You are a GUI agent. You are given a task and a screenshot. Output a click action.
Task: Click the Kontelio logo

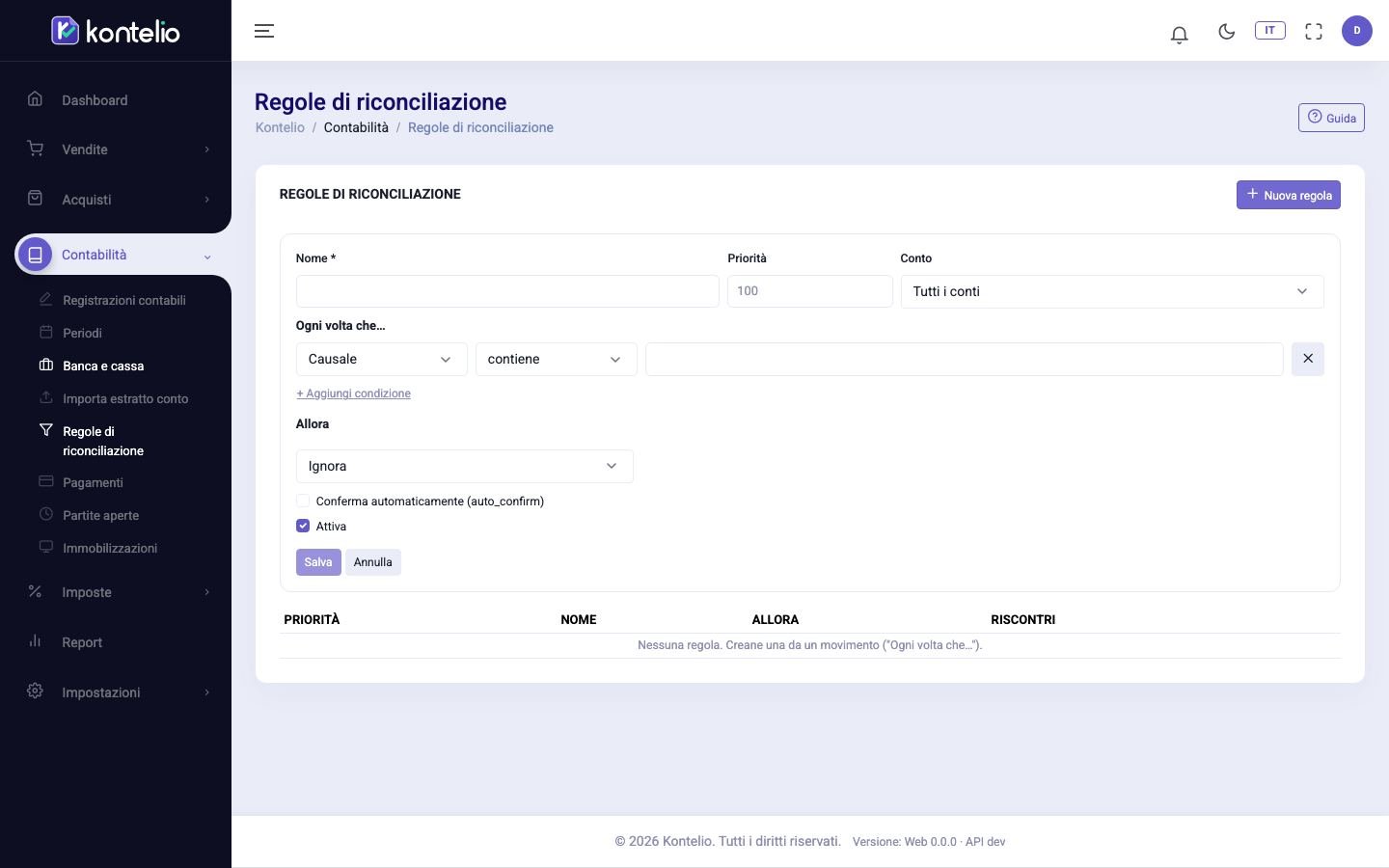click(x=116, y=31)
